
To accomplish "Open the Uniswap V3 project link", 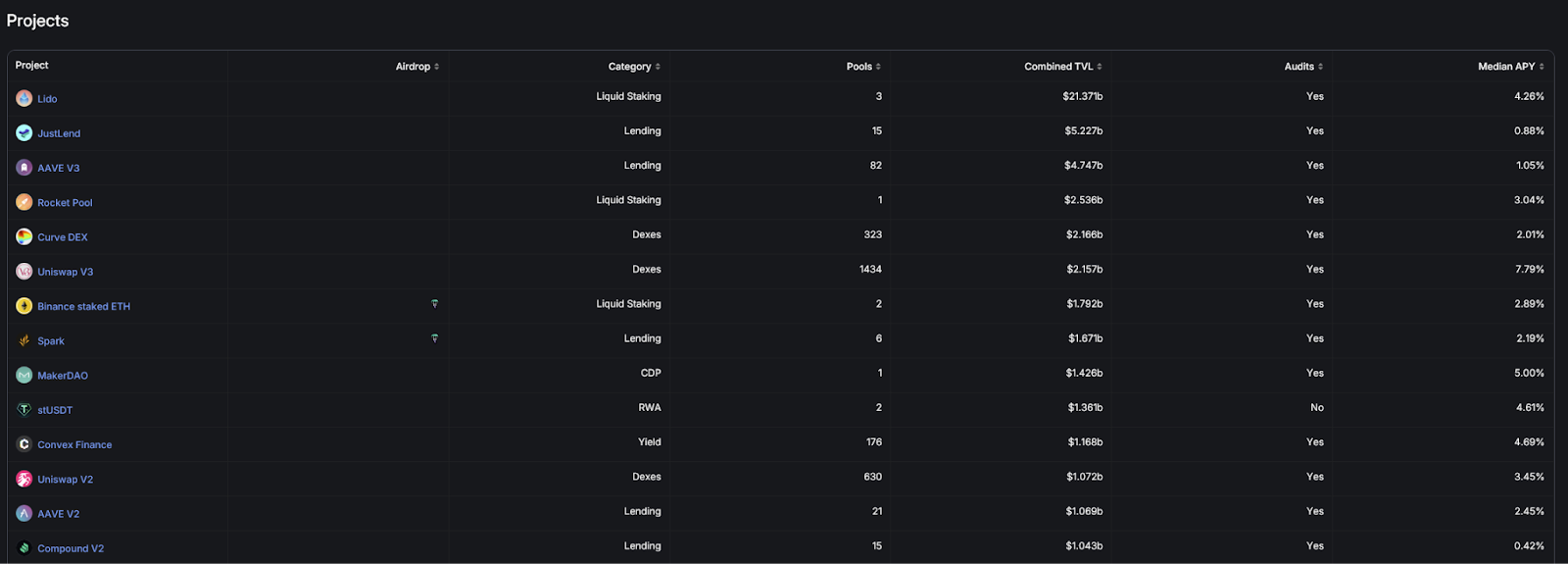I will pos(66,272).
